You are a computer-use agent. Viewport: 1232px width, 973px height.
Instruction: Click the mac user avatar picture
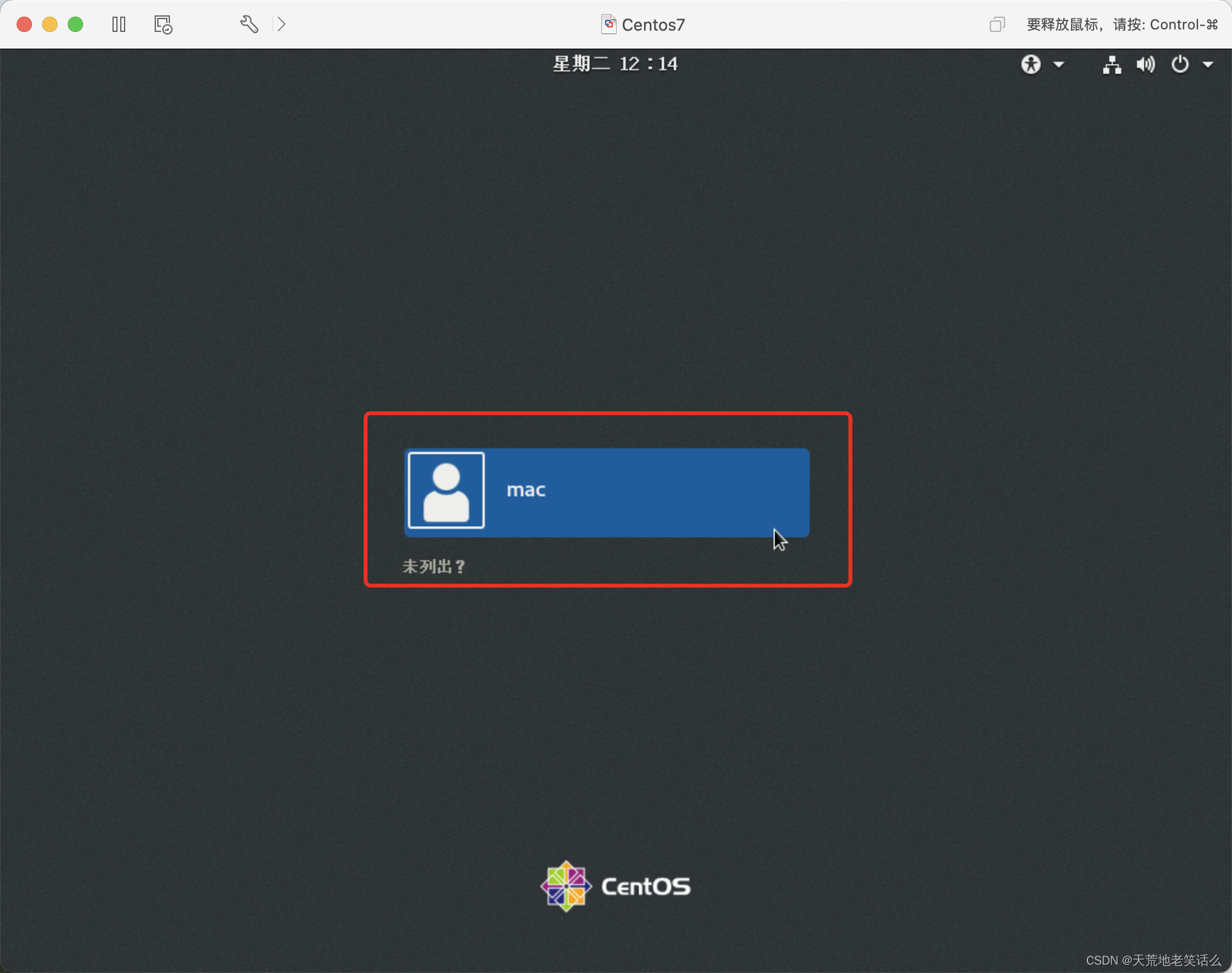(x=446, y=490)
